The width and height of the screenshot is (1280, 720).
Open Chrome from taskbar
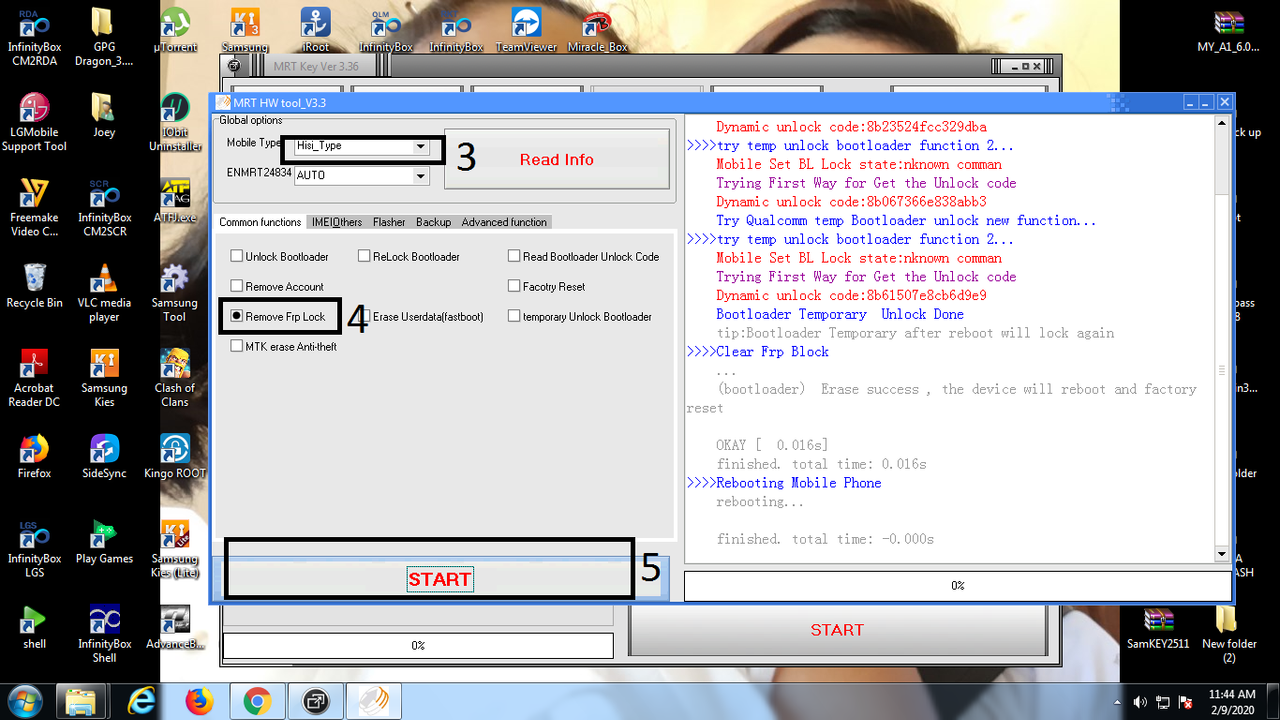coord(257,701)
